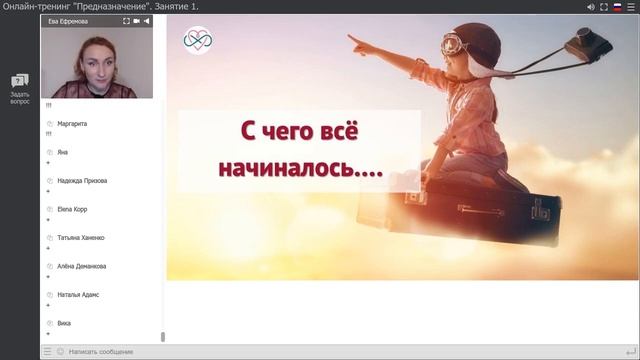Mute presenter audio speaker icon

(146, 21)
